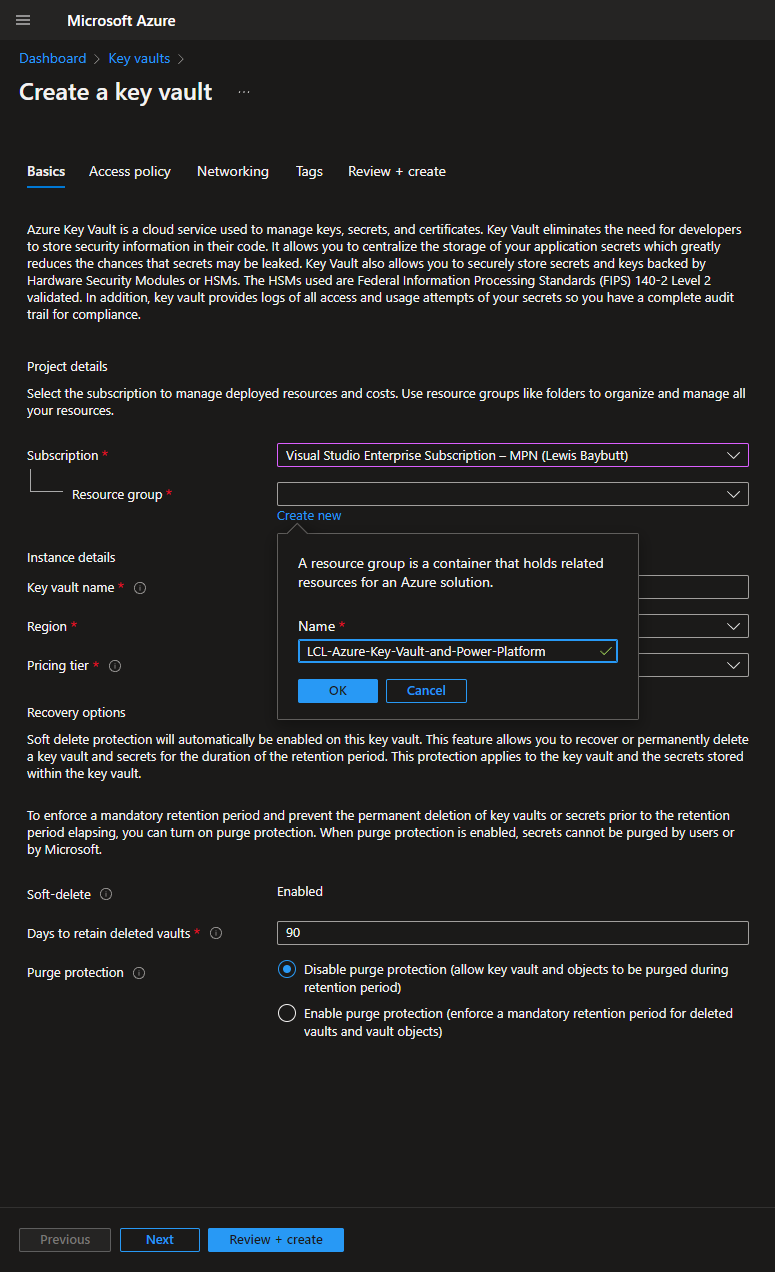775x1272 pixels.
Task: Show info for Days to retain deleted vaults
Action: pyautogui.click(x=216, y=933)
